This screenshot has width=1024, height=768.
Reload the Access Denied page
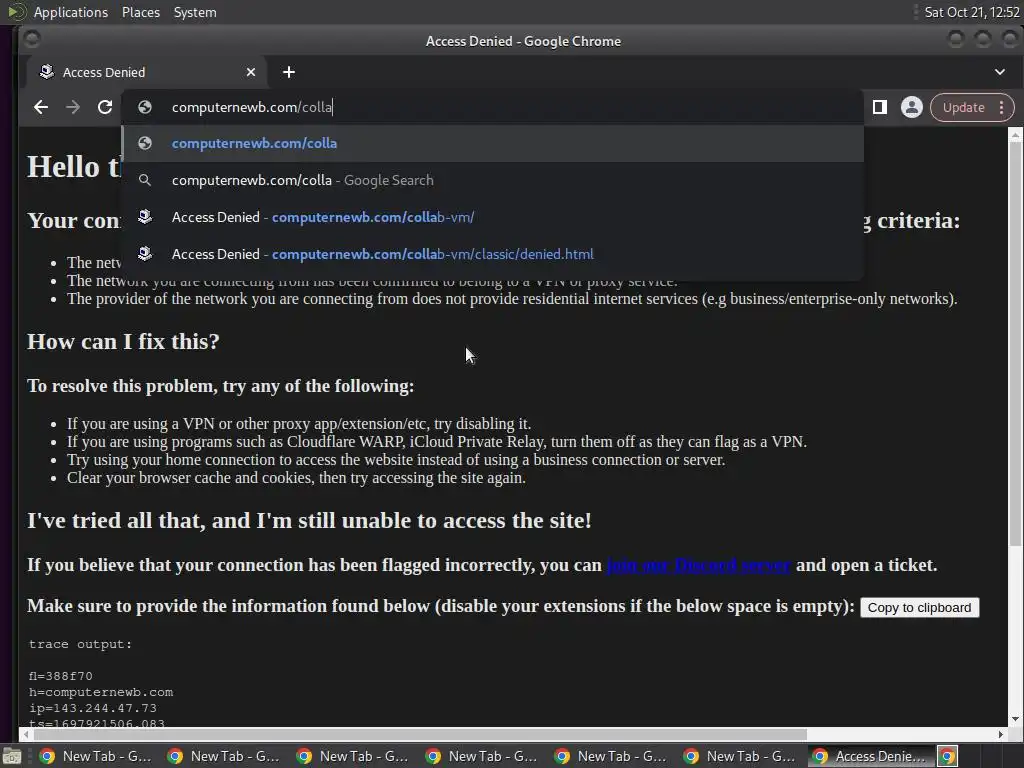coord(104,107)
